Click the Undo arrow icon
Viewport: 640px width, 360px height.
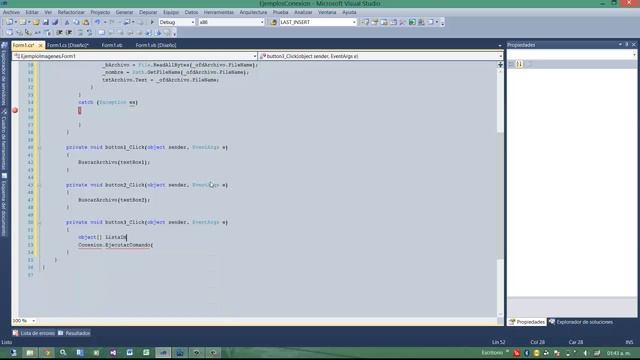pos(98,22)
